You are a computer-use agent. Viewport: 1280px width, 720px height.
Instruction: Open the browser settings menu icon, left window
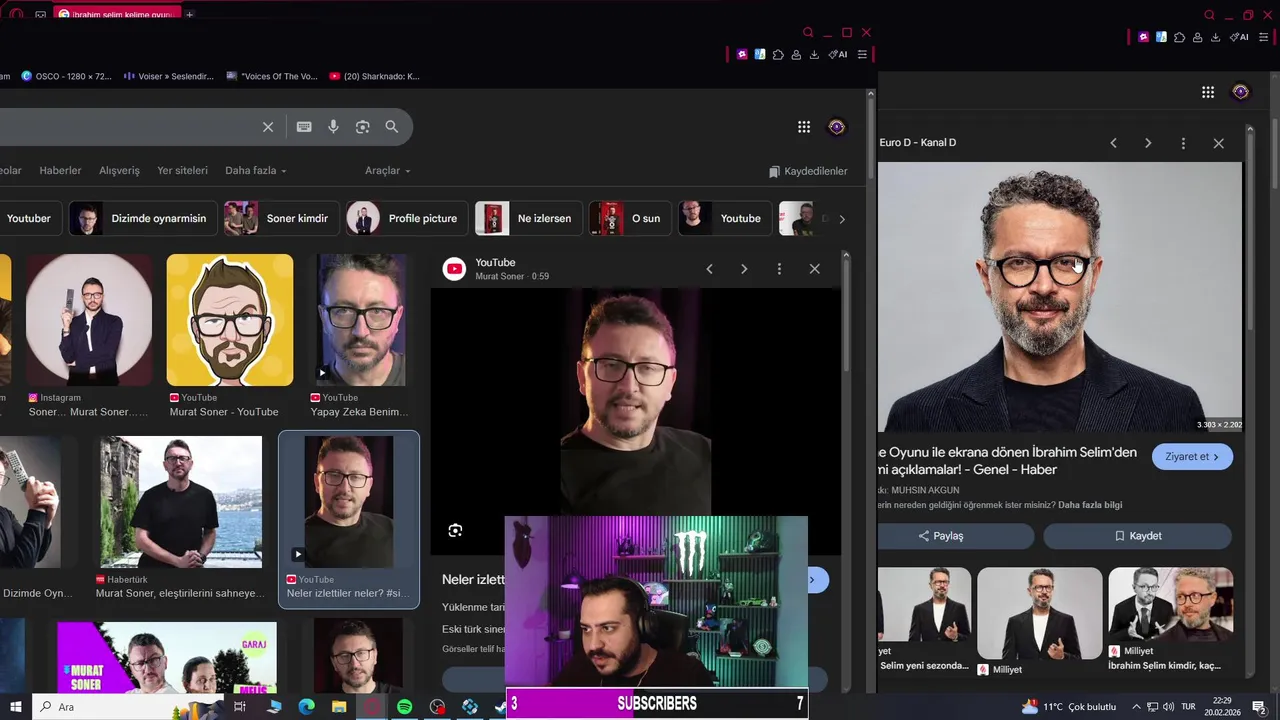[x=862, y=54]
